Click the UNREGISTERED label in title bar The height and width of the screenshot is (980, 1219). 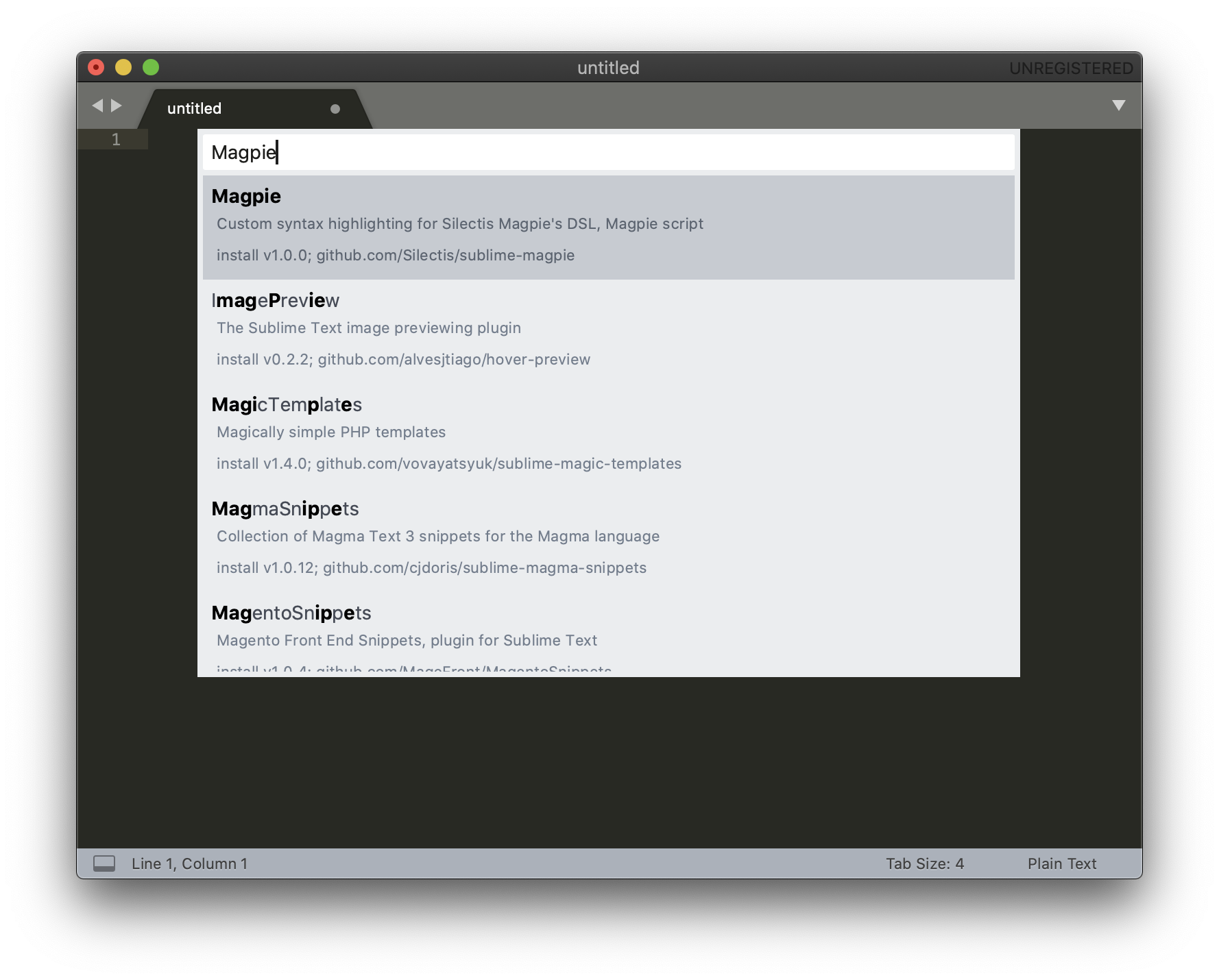click(x=1071, y=69)
